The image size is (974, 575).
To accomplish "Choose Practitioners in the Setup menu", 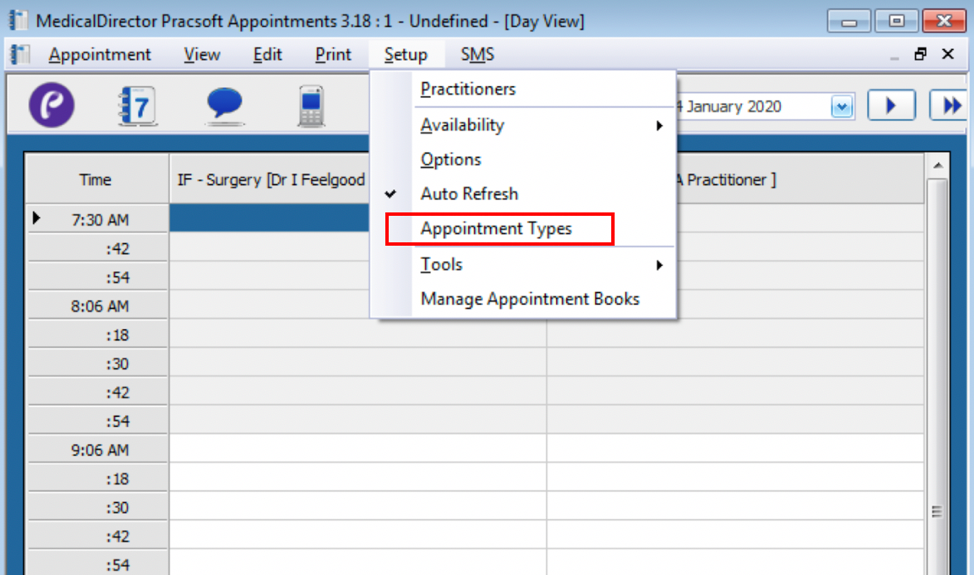I will [x=468, y=89].
